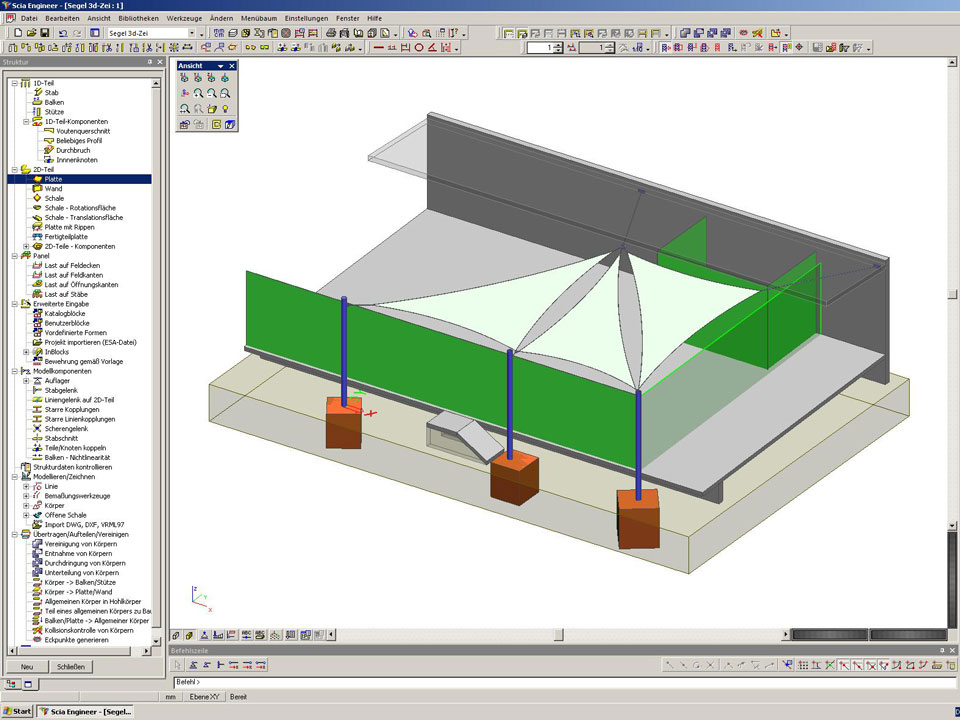Click in the Befehl command line input
960x720 pixels.
[560, 682]
